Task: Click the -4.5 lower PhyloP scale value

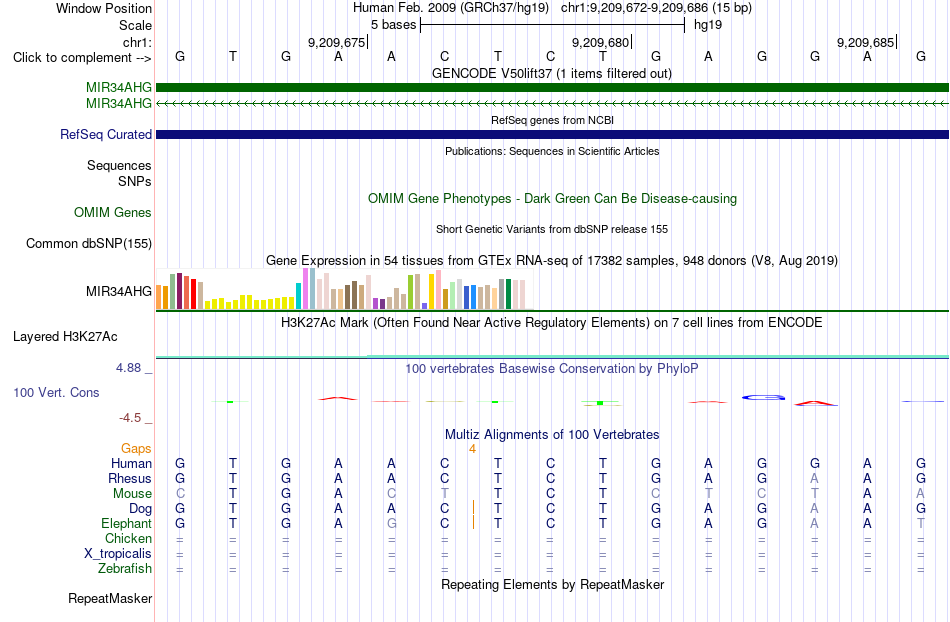Action: (130, 418)
